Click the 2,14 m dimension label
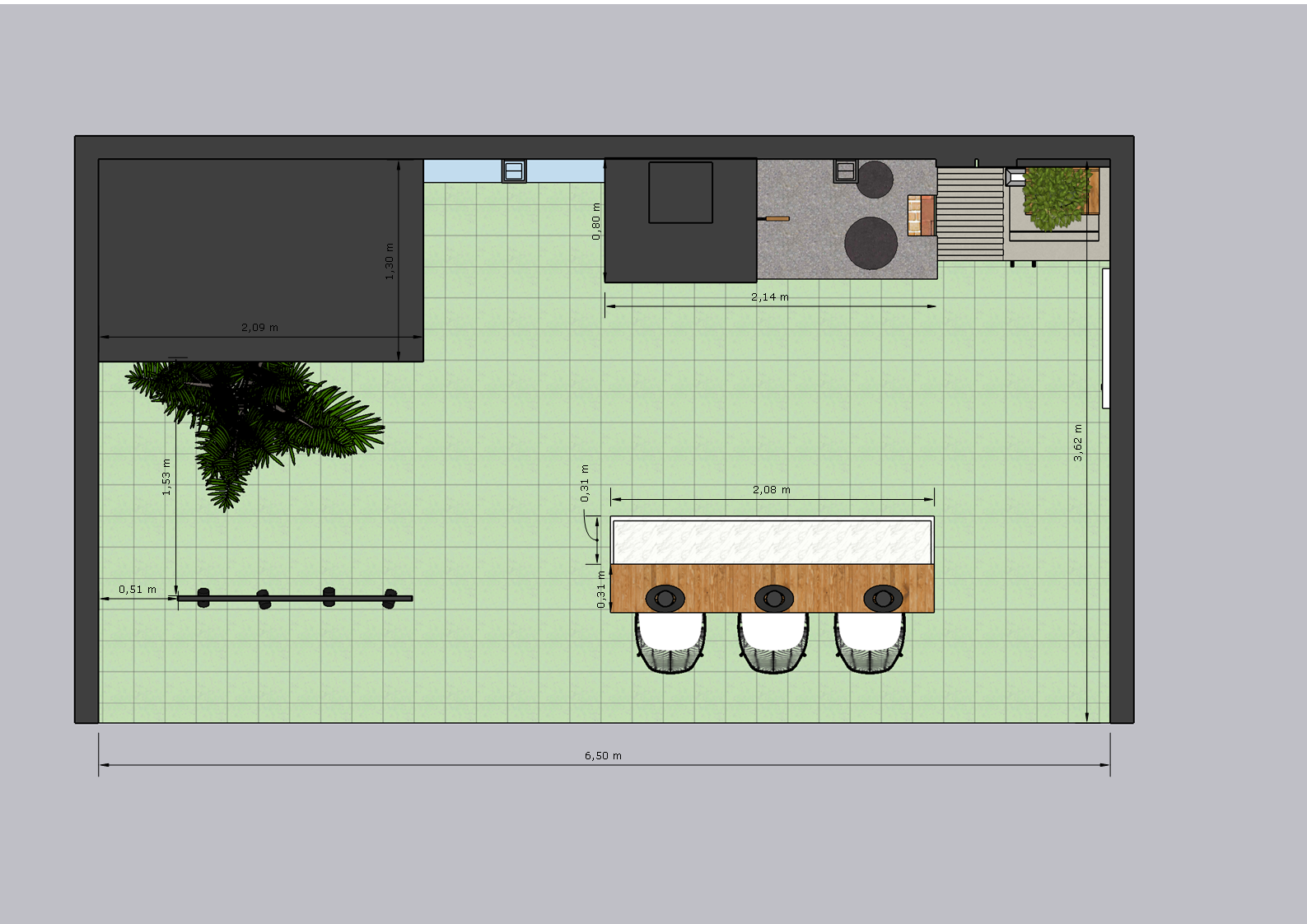 (x=769, y=296)
